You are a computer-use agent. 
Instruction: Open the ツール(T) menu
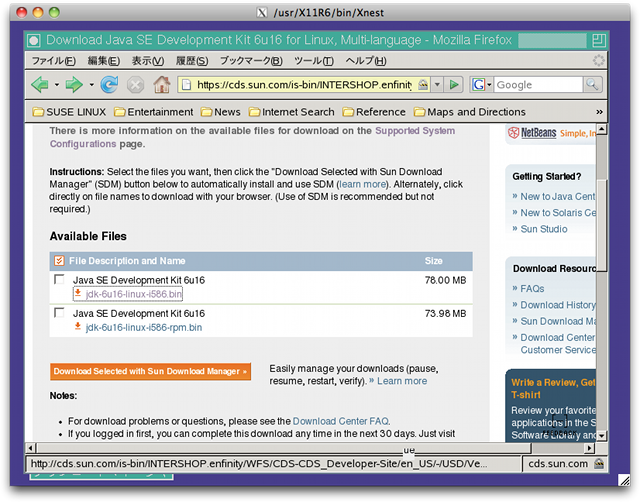[x=313, y=61]
